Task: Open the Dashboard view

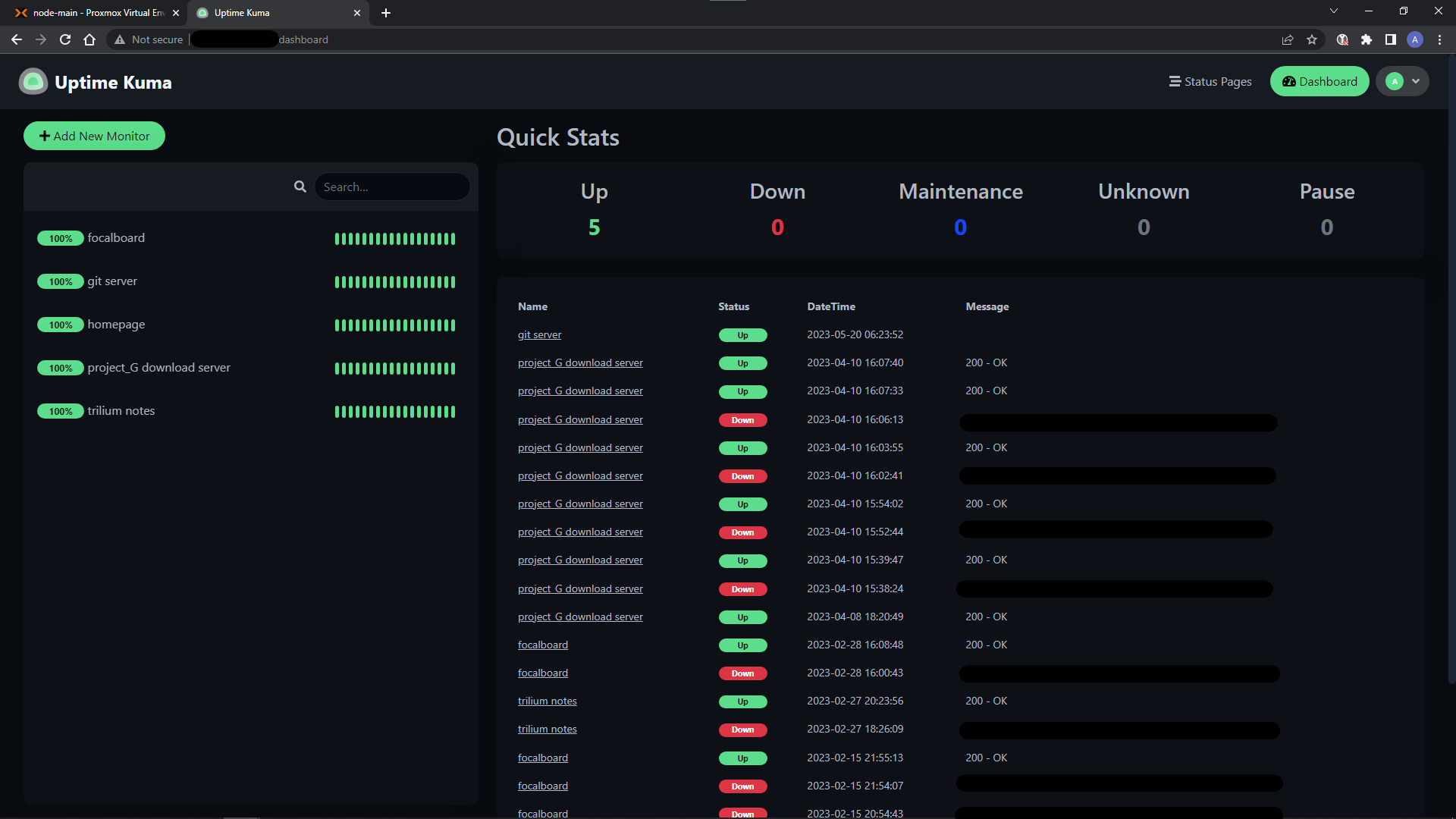Action: pos(1319,81)
